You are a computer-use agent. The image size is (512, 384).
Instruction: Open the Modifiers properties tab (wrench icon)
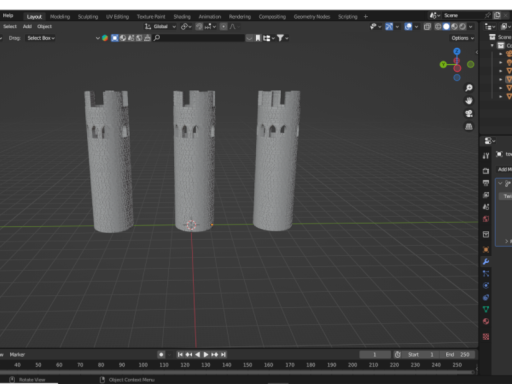click(486, 262)
